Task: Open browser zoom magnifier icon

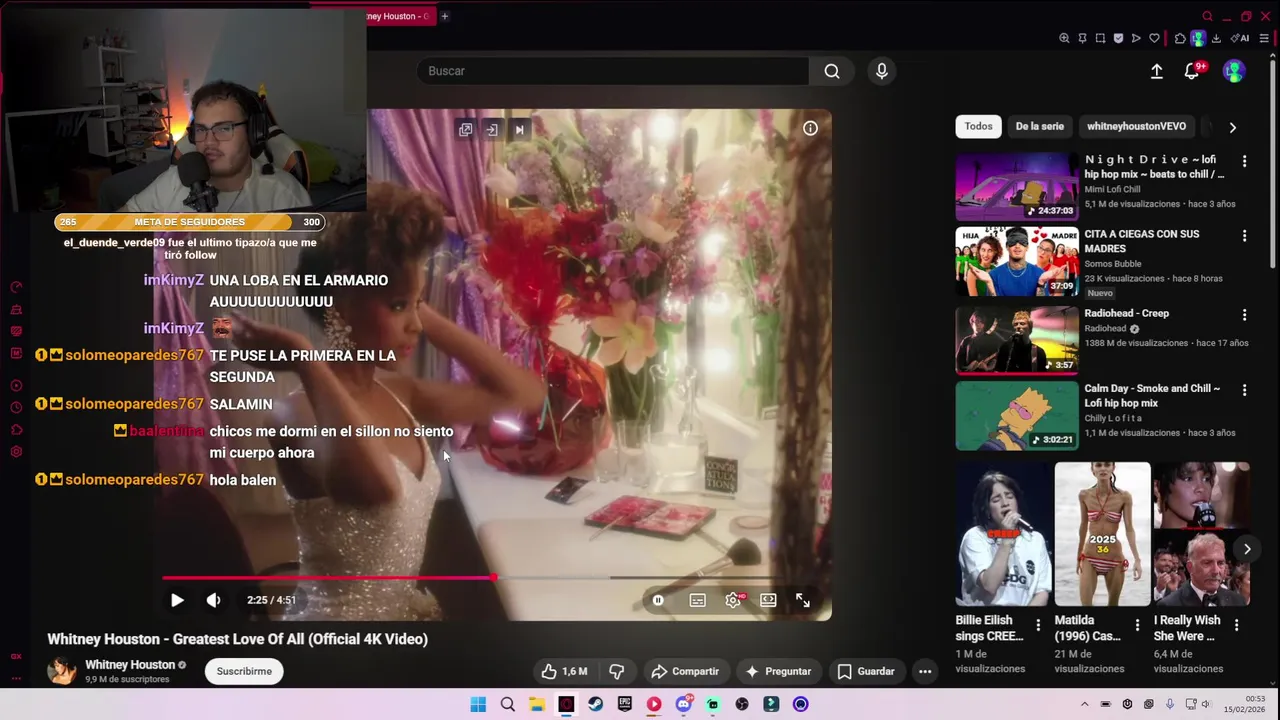Action: [x=1064, y=38]
